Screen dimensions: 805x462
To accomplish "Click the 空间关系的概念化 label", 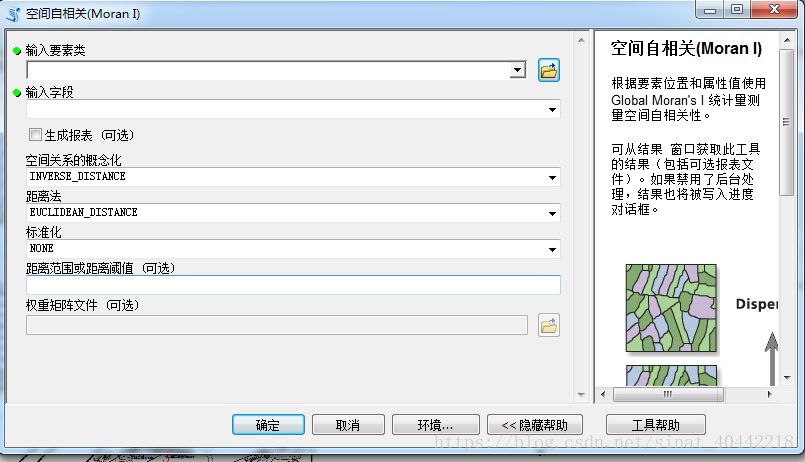I will (x=74, y=160).
